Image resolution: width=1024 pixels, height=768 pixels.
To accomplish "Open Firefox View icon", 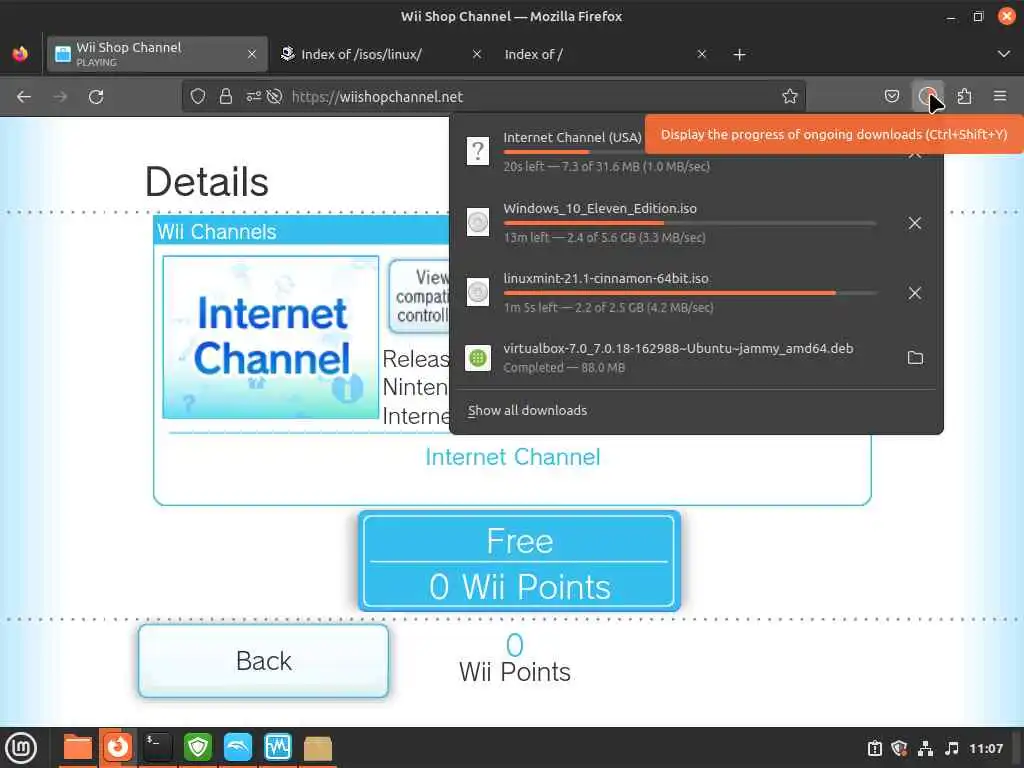I will (x=20, y=54).
